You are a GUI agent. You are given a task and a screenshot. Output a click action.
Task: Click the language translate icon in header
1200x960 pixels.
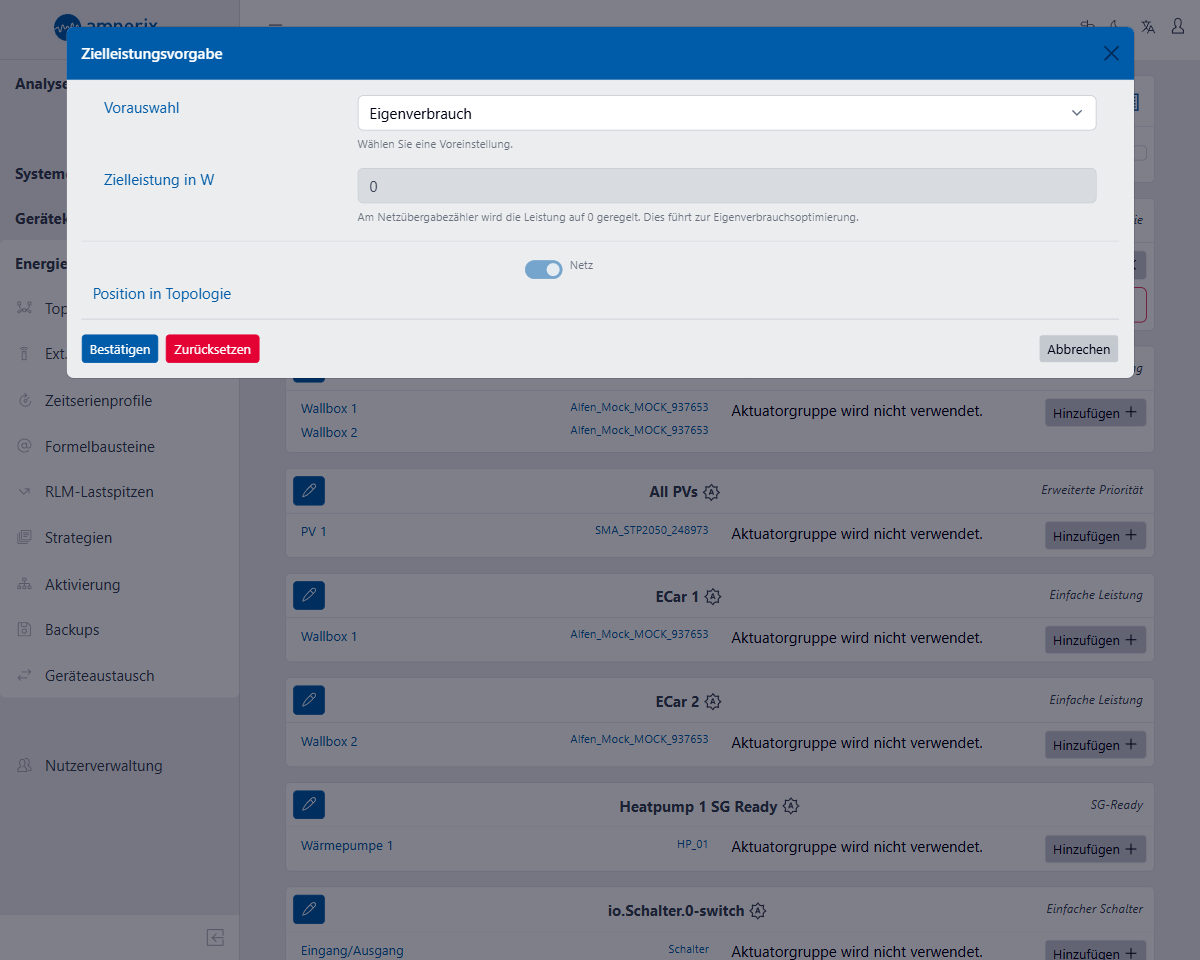(x=1148, y=27)
